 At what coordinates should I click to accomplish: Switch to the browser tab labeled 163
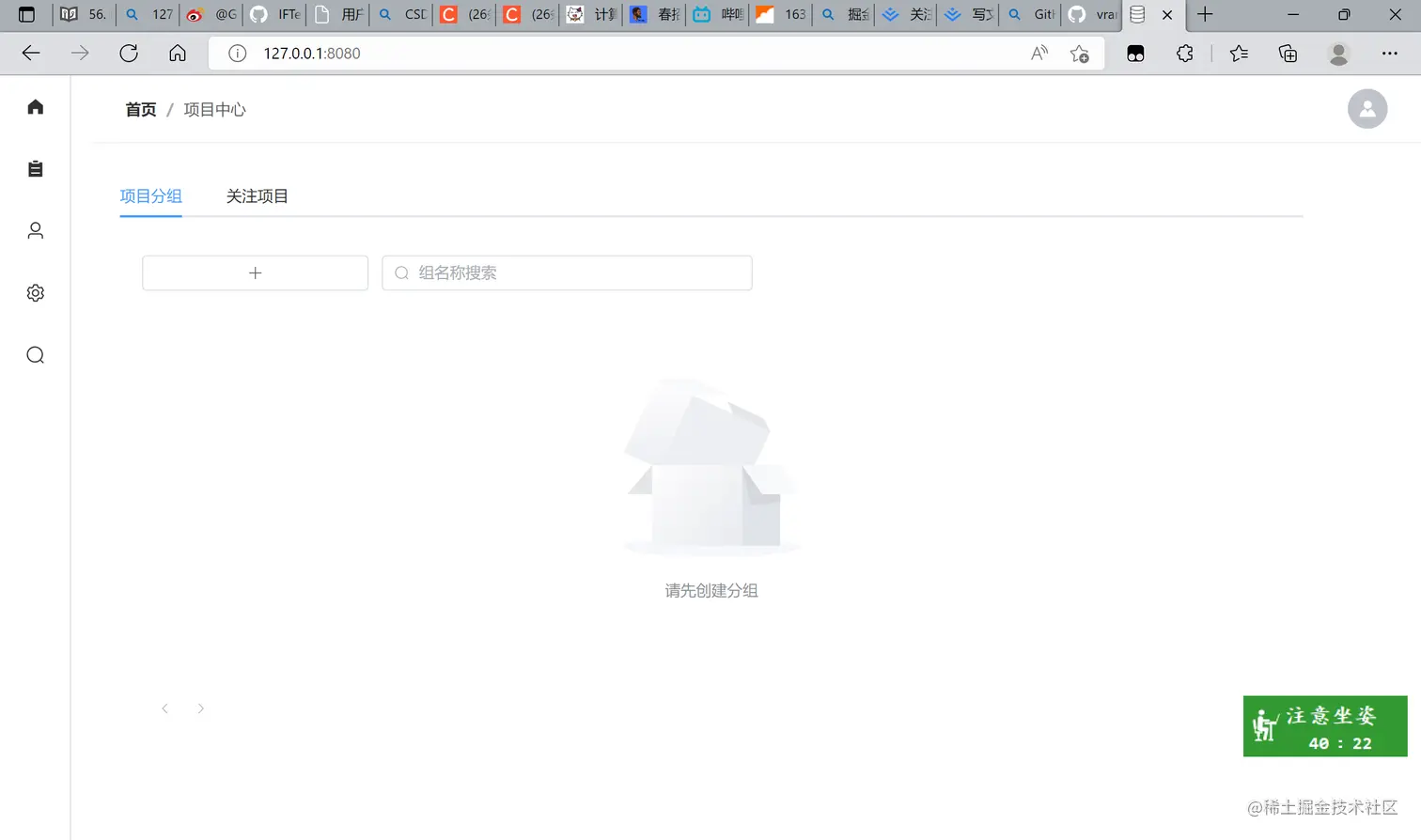pos(782,14)
